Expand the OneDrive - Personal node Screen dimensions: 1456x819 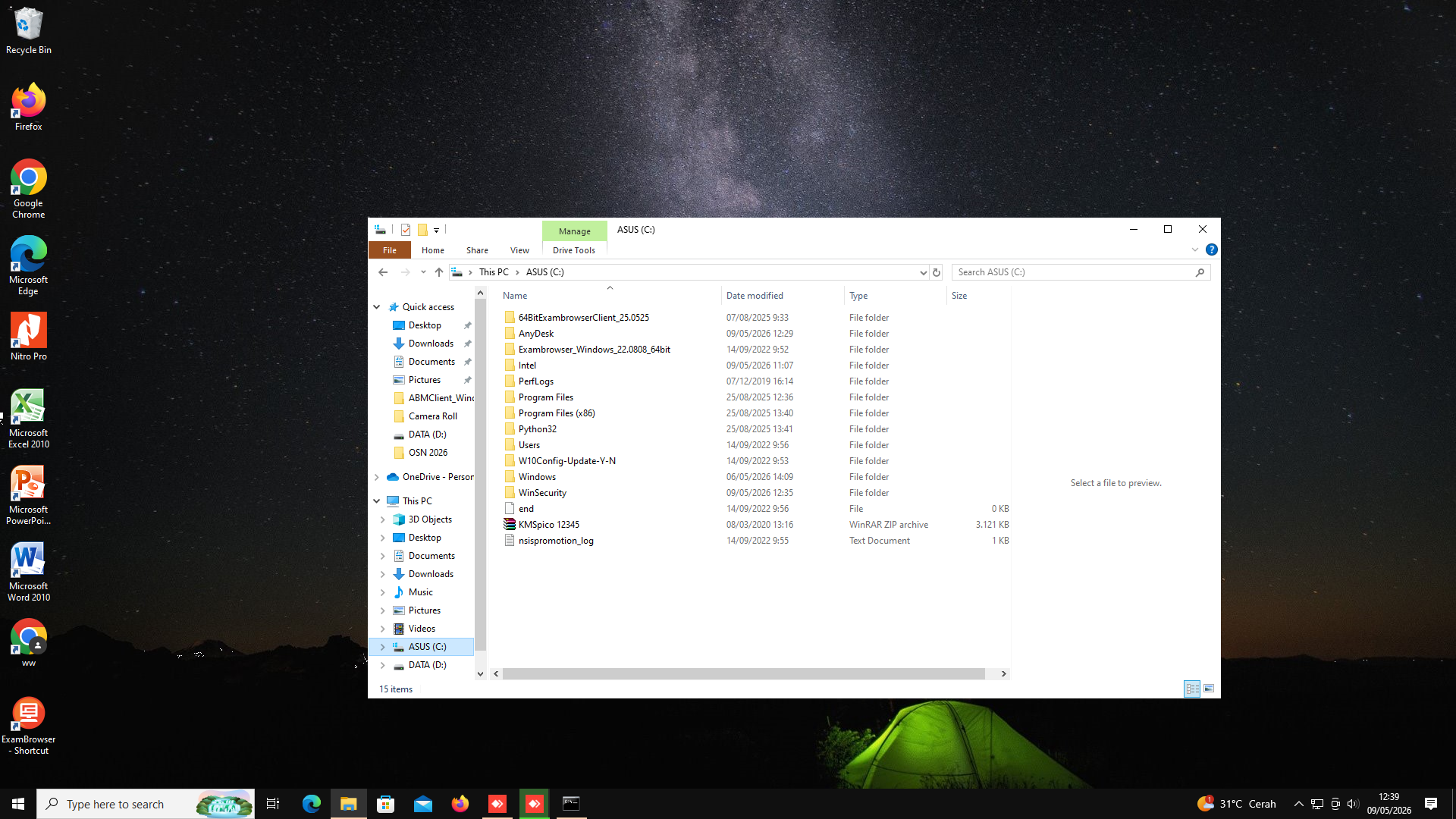pyautogui.click(x=377, y=477)
